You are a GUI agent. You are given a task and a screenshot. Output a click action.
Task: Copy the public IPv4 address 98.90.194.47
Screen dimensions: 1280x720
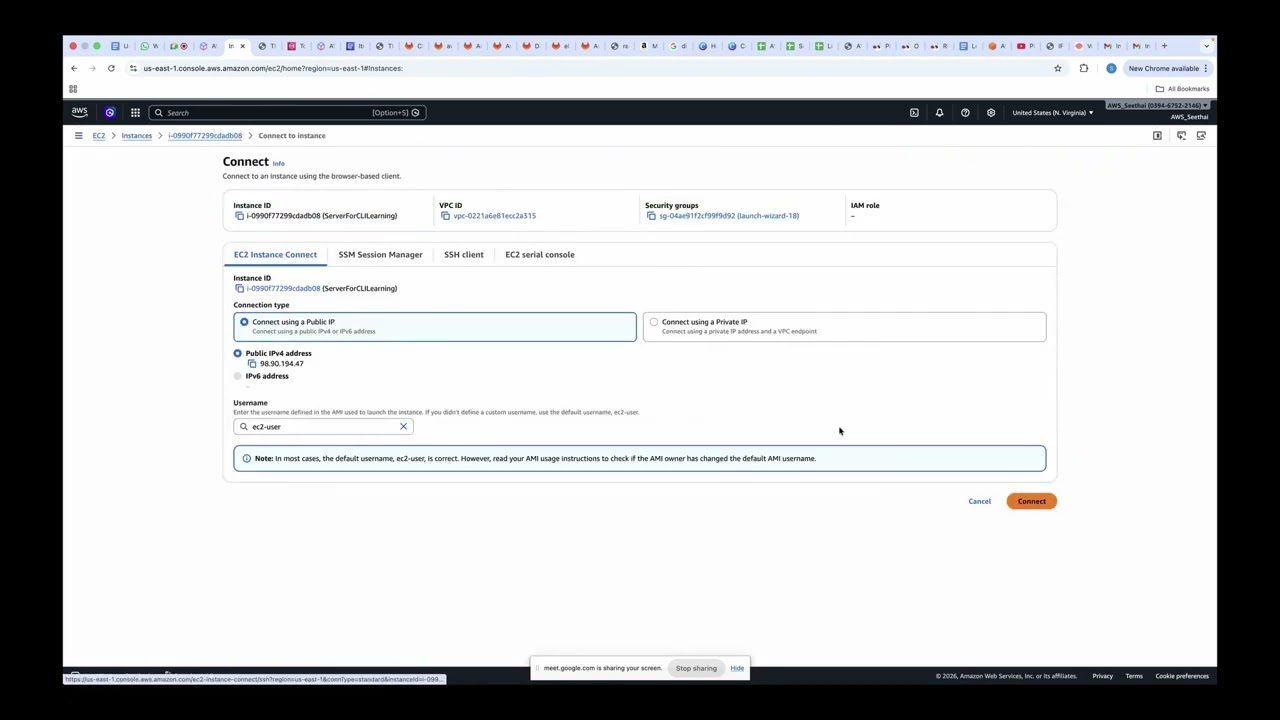click(252, 364)
